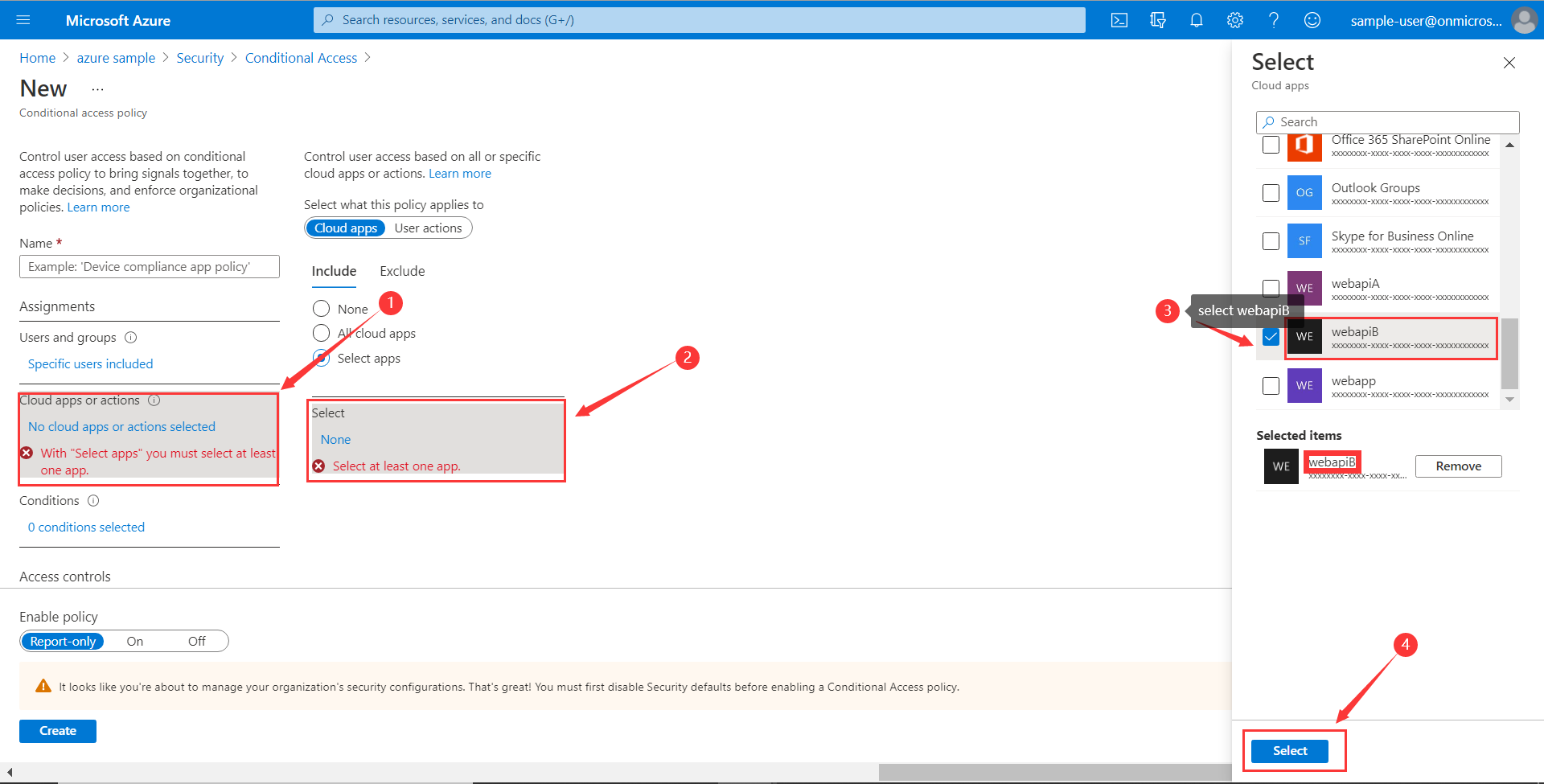Choose the Select apps radio option
This screenshot has width=1544, height=784.
click(x=321, y=358)
